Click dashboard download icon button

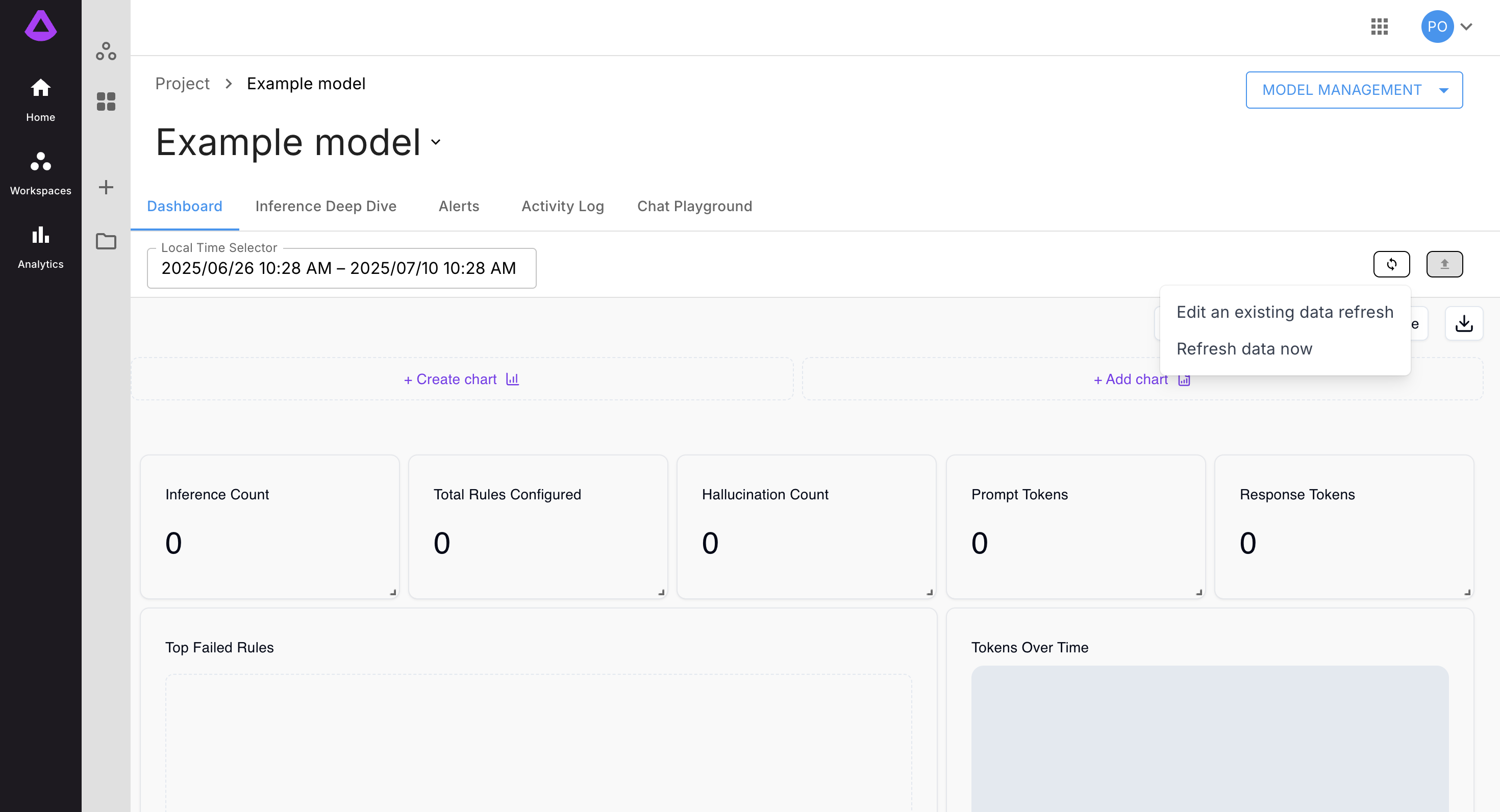[1464, 324]
